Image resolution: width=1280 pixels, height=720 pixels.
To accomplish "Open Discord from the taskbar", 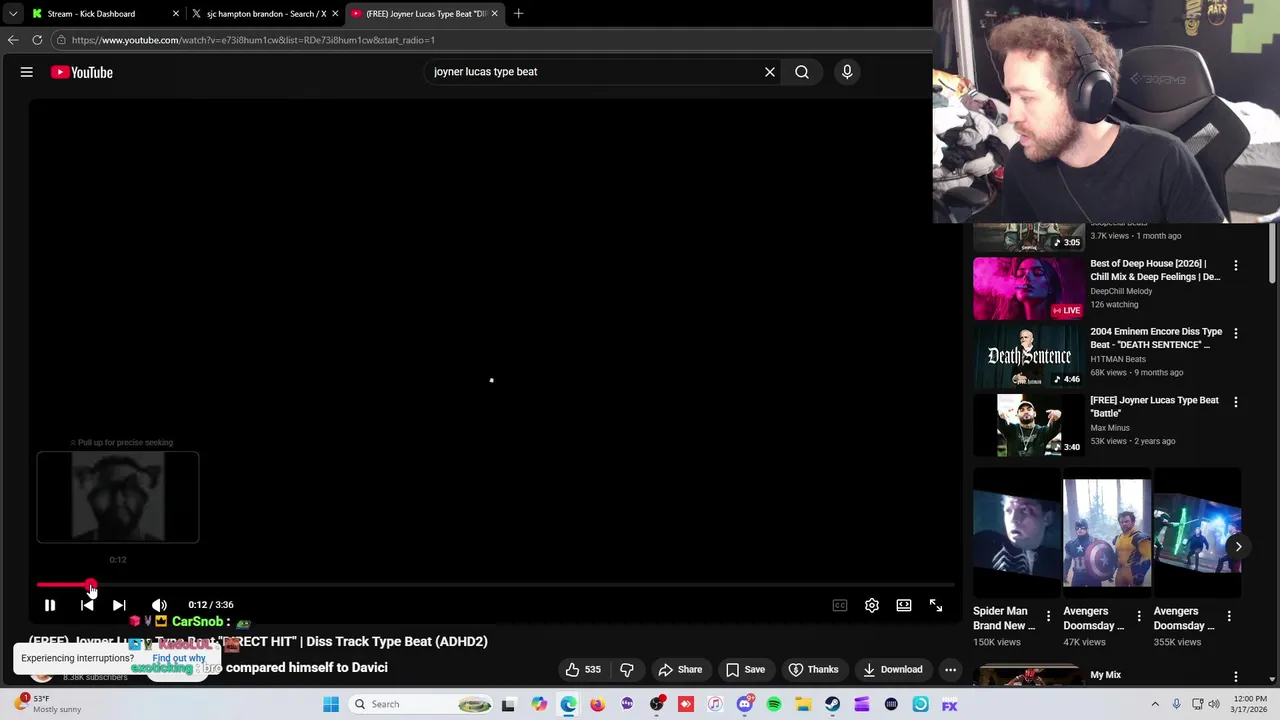I will 744,704.
